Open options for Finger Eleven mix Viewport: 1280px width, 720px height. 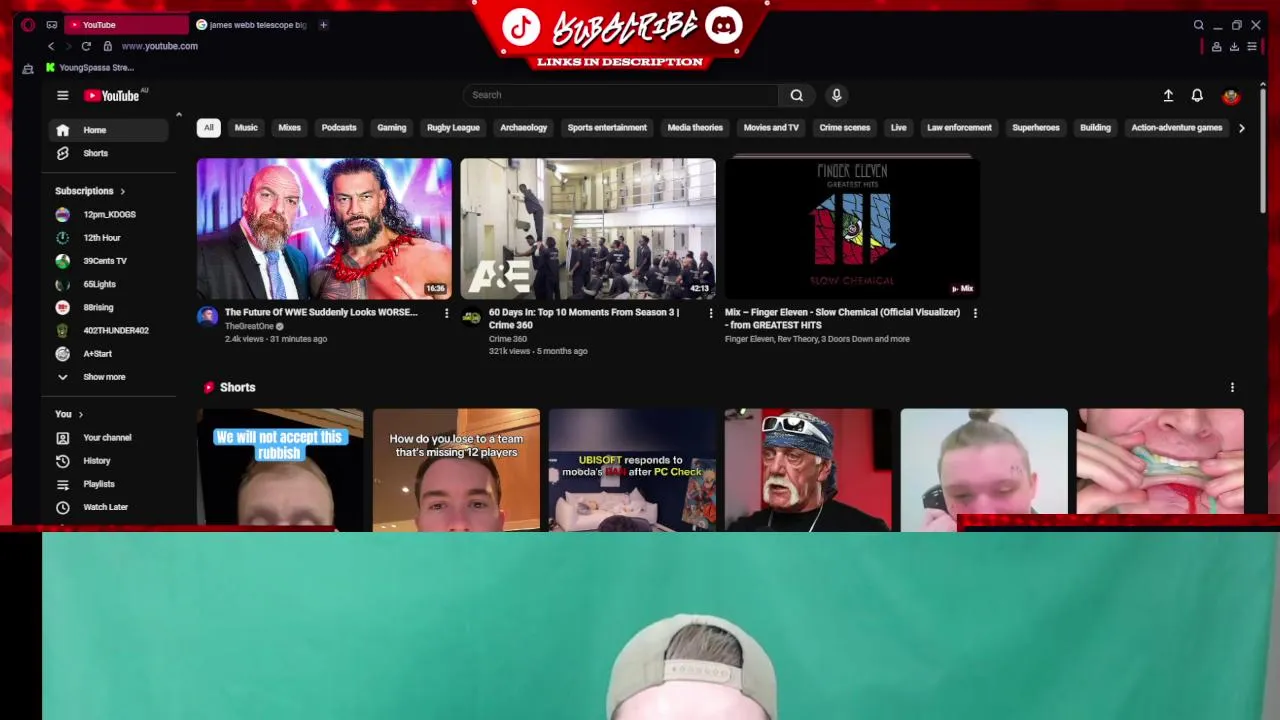(975, 313)
